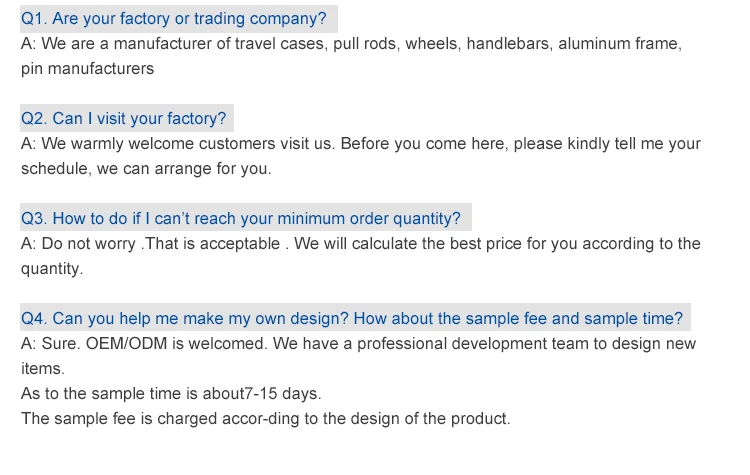The image size is (750, 475).
Task: Click the word 'quantity.' ending the Q3 answer
Action: (52, 269)
